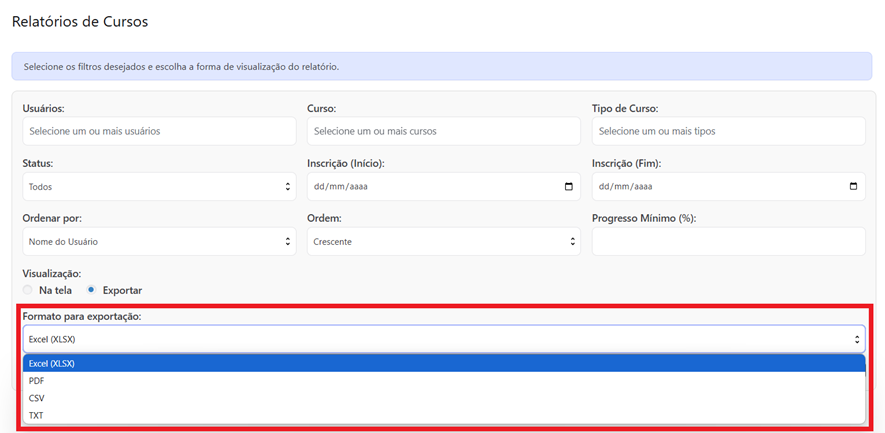
Task: Click the Formato para exportação select box
Action: (x=443, y=340)
